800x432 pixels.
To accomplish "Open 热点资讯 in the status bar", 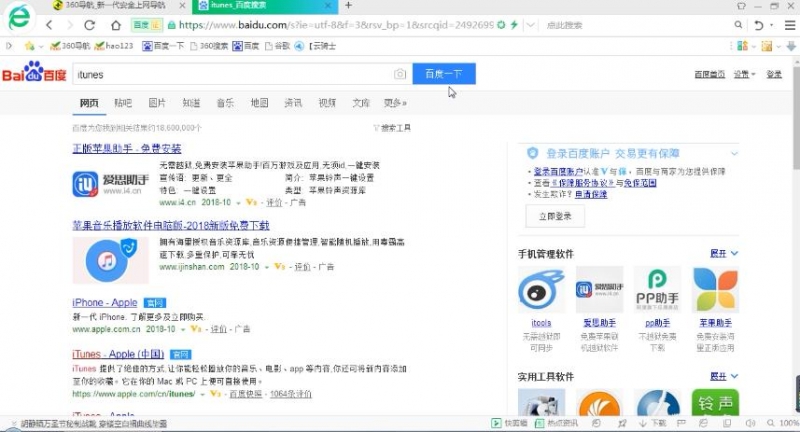I will tap(557, 423).
